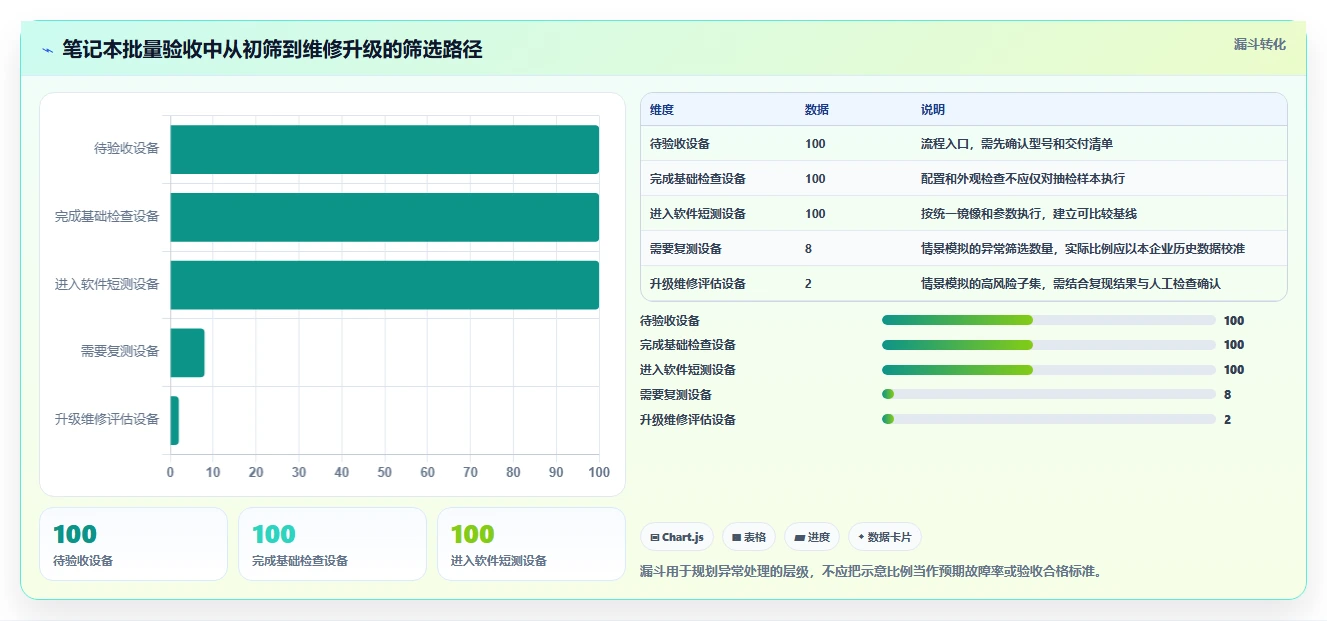The height and width of the screenshot is (621, 1327).
Task: Click the title 笔记本批量验收中从初筛到维修升级的筛选路径
Action: tap(272, 49)
